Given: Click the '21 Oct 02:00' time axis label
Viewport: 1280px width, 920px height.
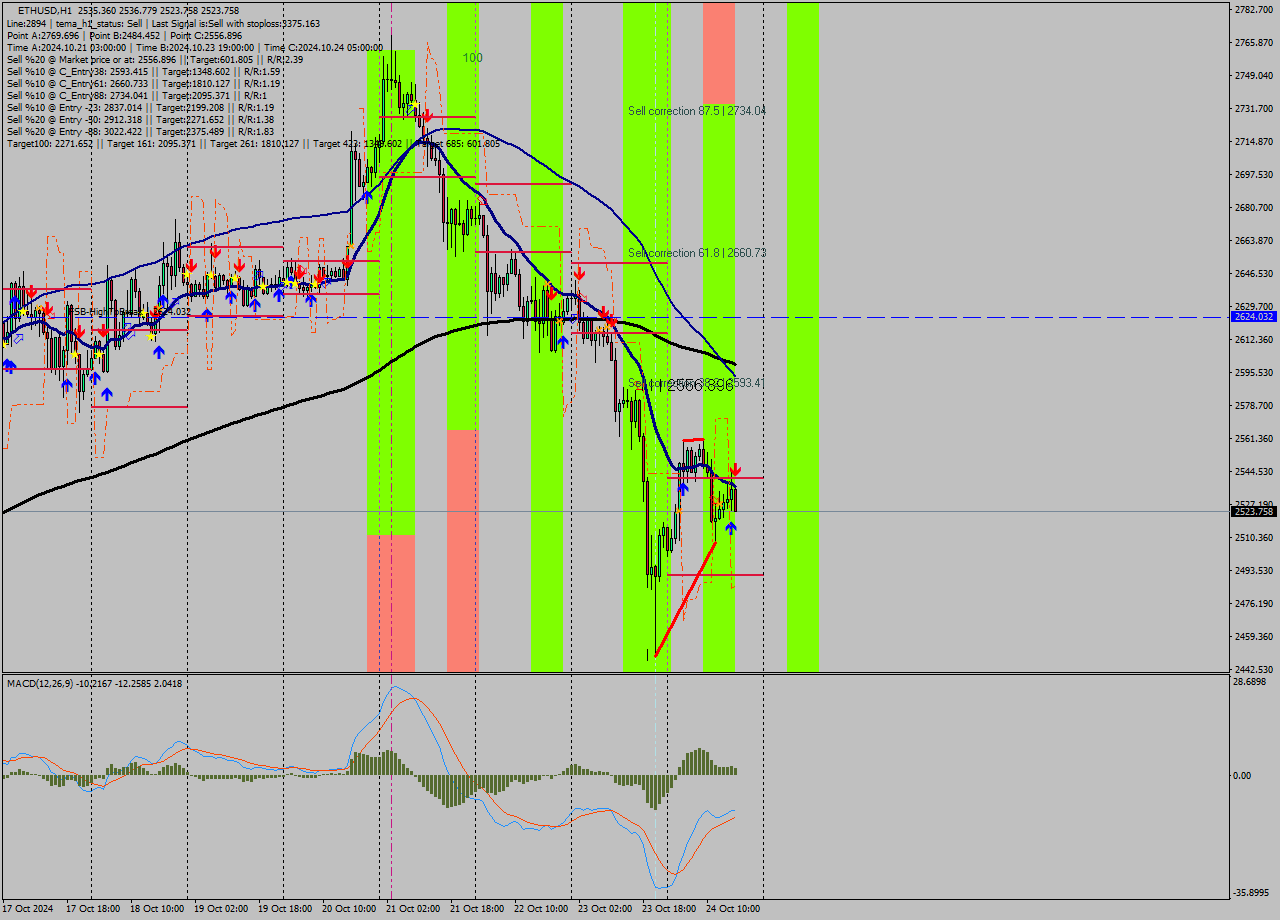Looking at the screenshot, I should tap(414, 909).
